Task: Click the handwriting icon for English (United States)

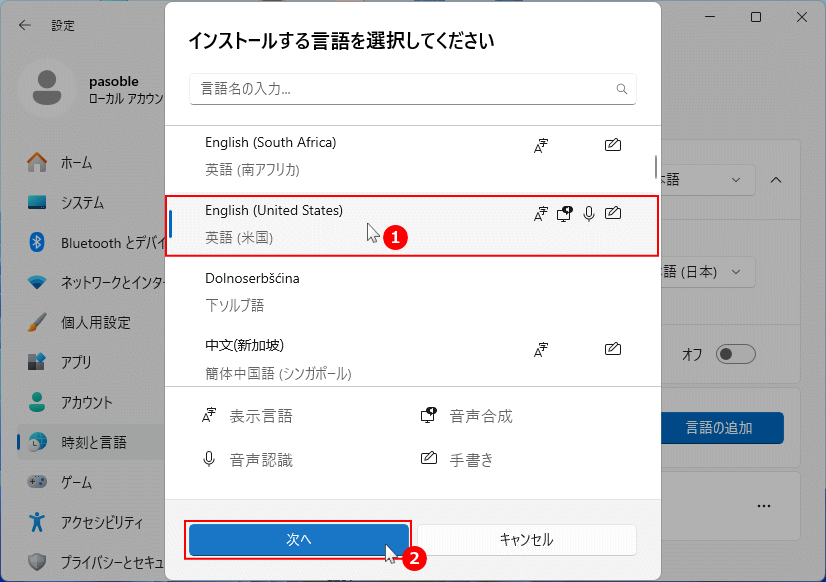Action: 613,213
